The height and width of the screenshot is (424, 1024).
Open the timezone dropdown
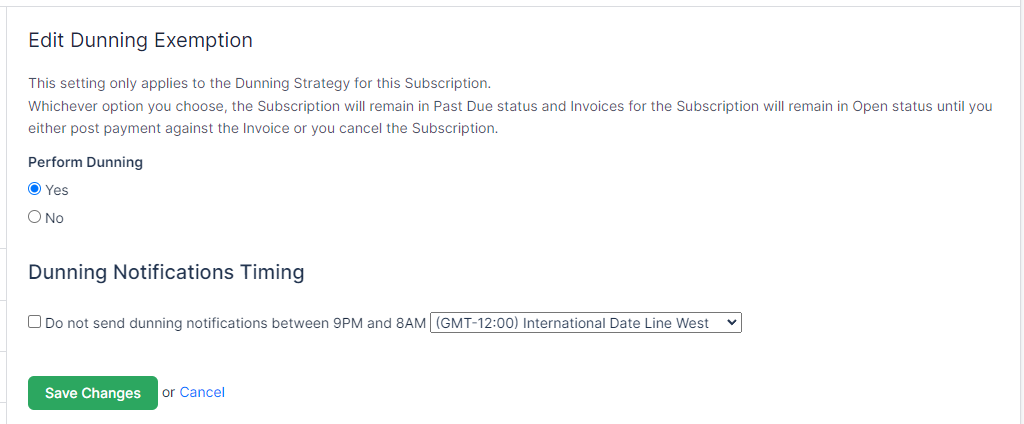pos(585,323)
